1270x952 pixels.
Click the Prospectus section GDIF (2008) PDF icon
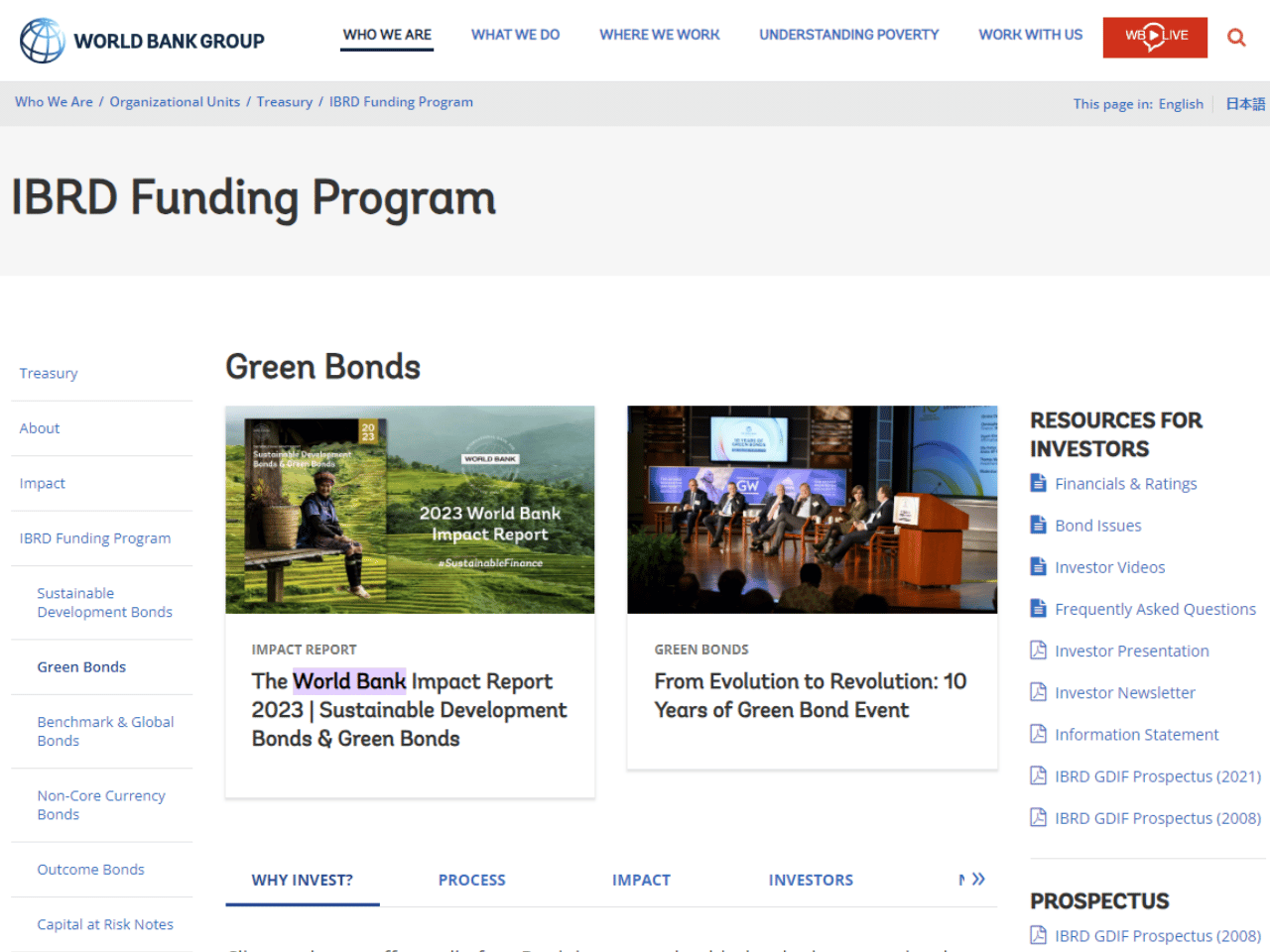(1038, 934)
